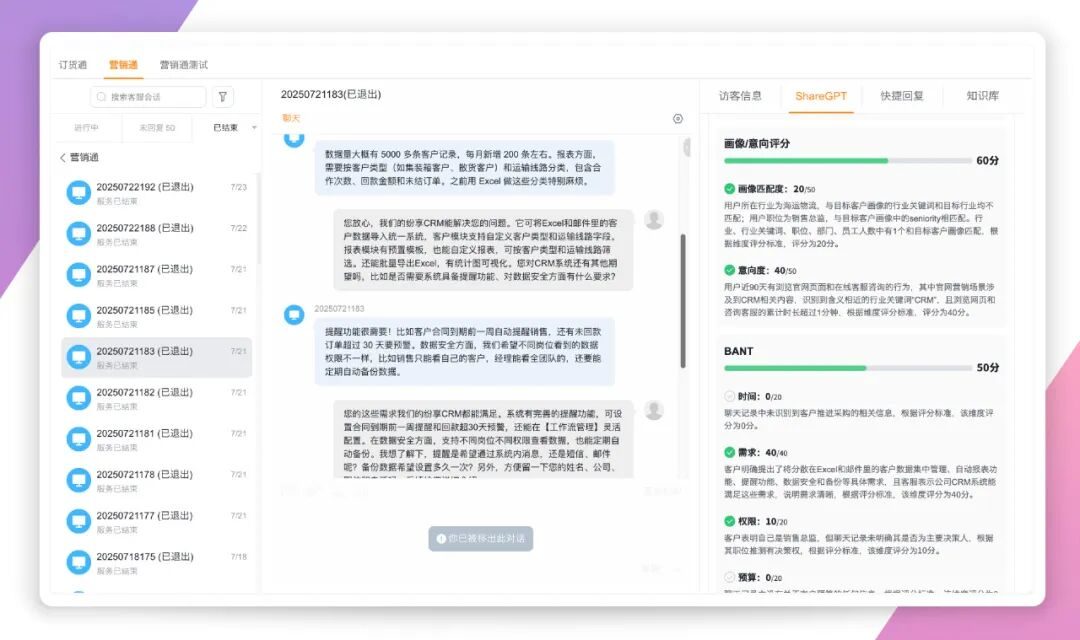Collapse 营销通 list using back chevron
The height and width of the screenshot is (640, 1080).
tap(63, 157)
